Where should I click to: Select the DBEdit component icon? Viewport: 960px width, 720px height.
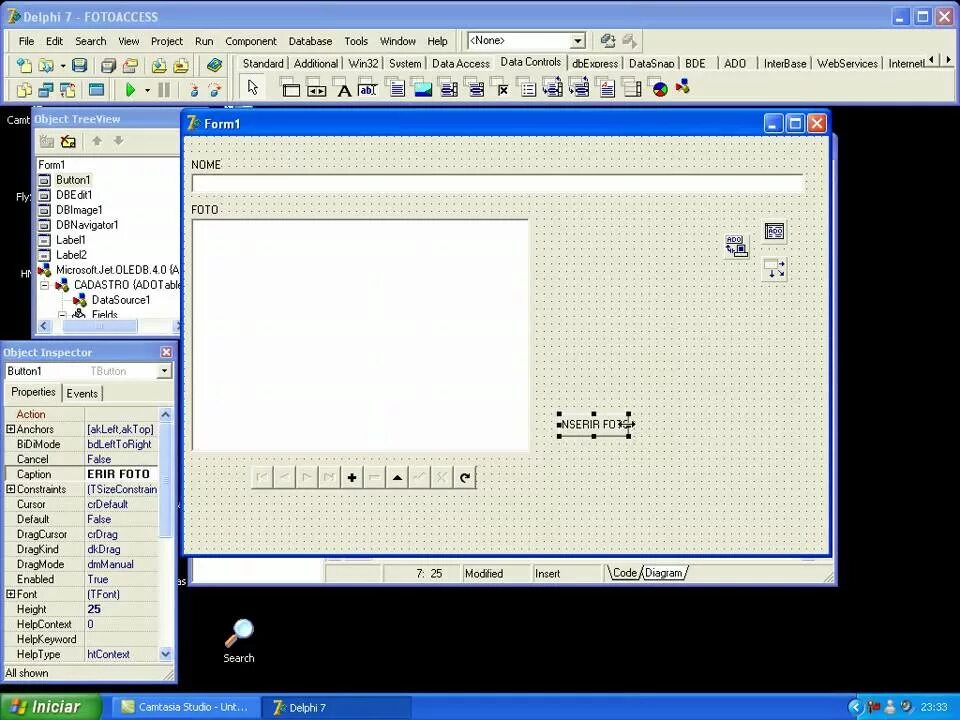click(369, 88)
